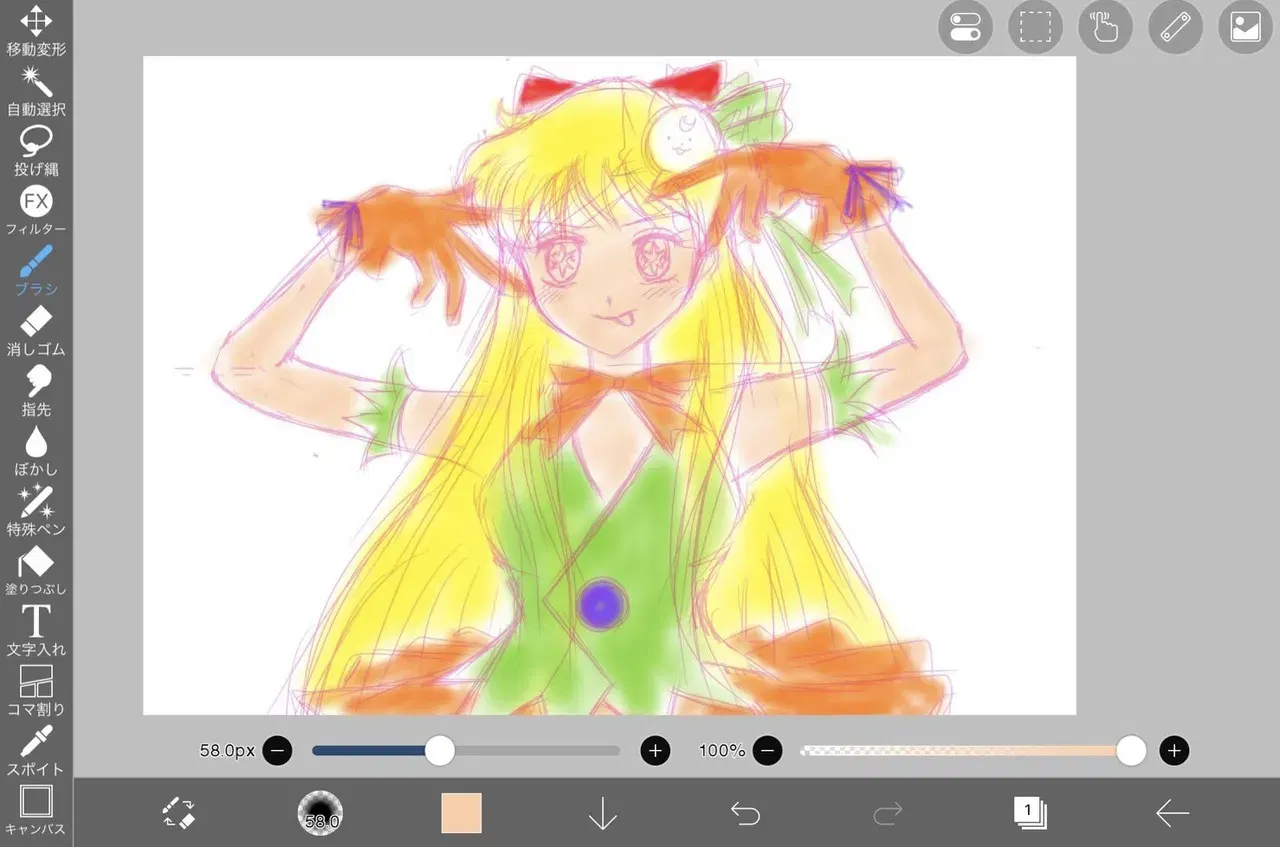Pick the Smudge (指先) tool
The width and height of the screenshot is (1280, 847).
[x=36, y=390]
